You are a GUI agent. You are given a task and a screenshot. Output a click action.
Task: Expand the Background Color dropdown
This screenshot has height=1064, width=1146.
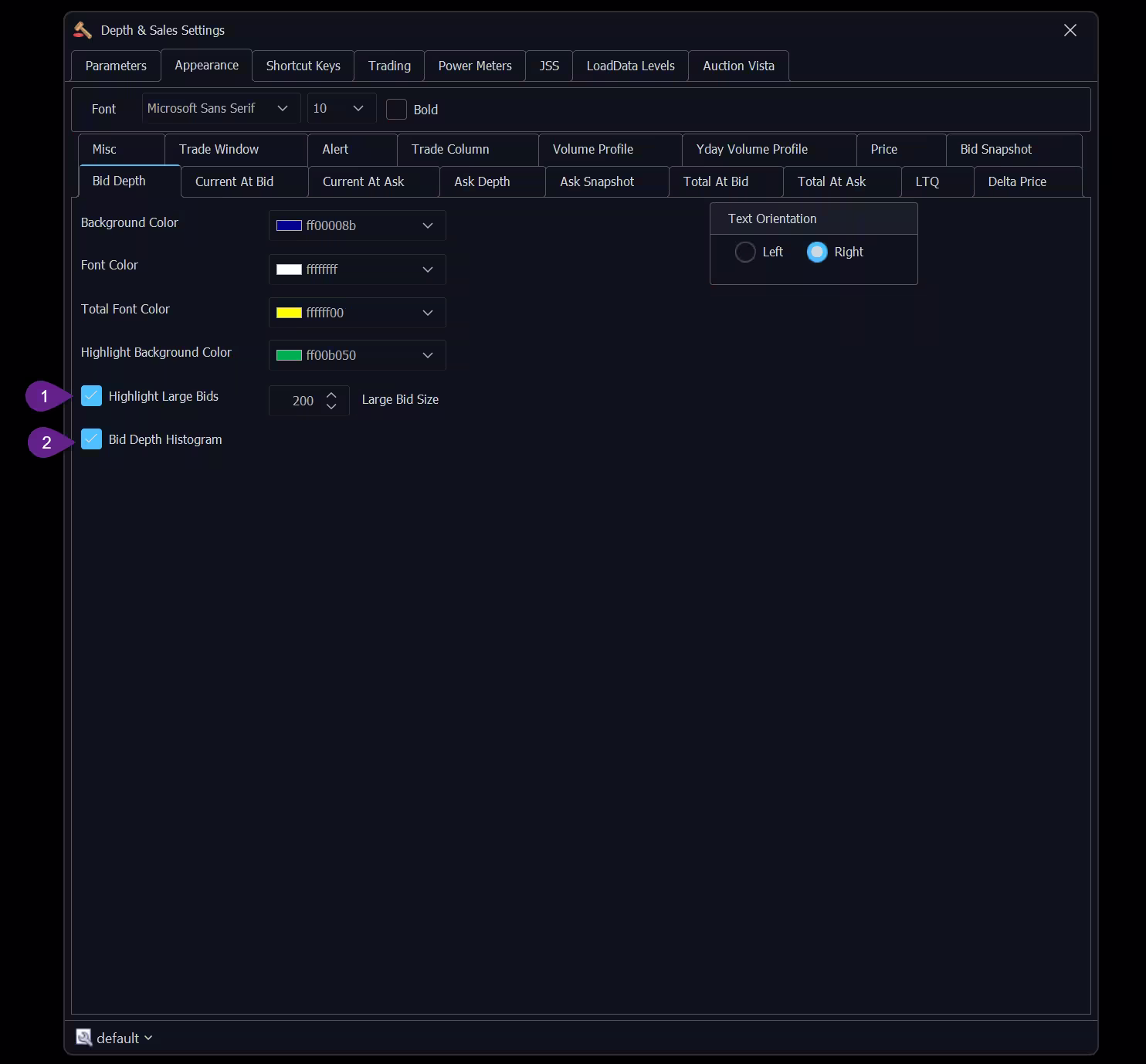pyautogui.click(x=428, y=225)
